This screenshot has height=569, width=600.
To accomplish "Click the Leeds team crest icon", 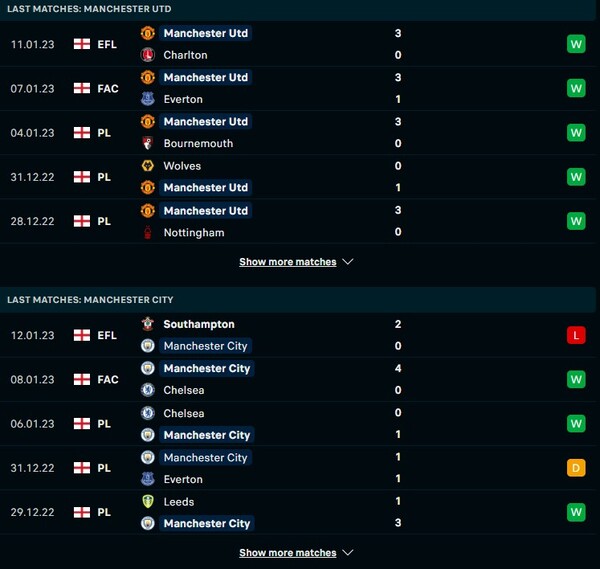I will 148,502.
